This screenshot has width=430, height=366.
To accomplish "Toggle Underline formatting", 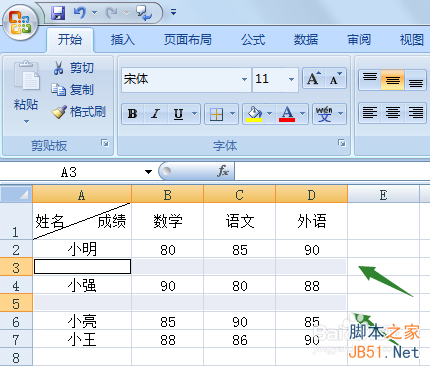I will click(x=179, y=114).
